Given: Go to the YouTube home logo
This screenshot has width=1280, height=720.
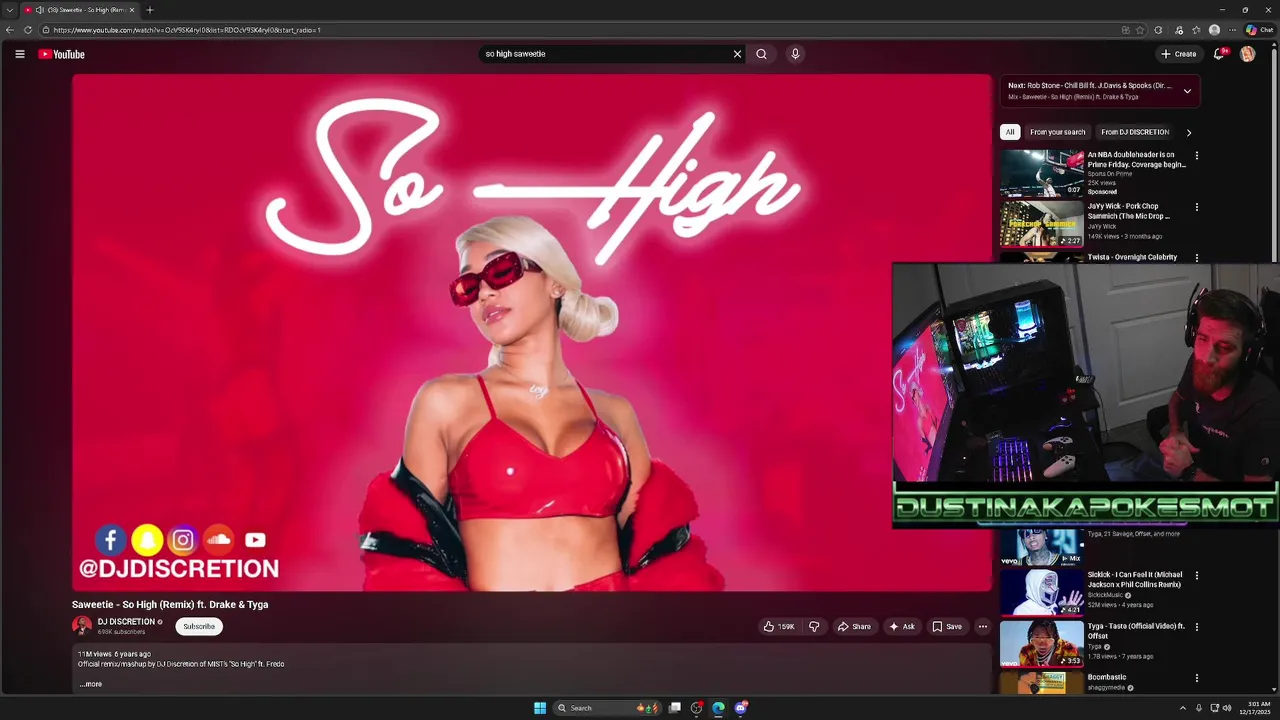Looking at the screenshot, I should 62,54.
